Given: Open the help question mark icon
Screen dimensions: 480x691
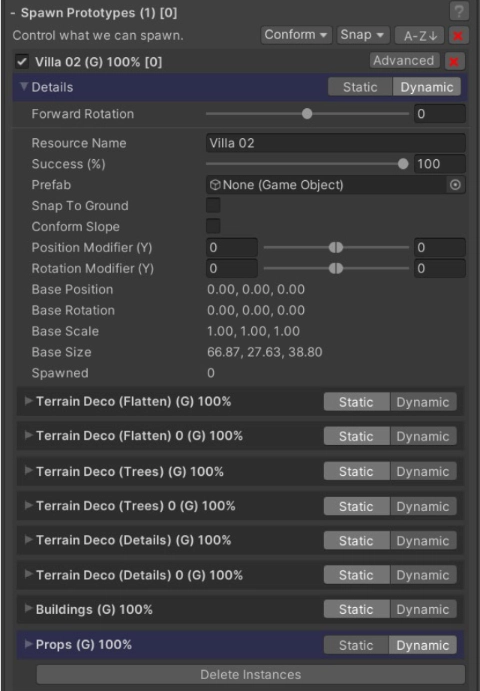Looking at the screenshot, I should 459,11.
